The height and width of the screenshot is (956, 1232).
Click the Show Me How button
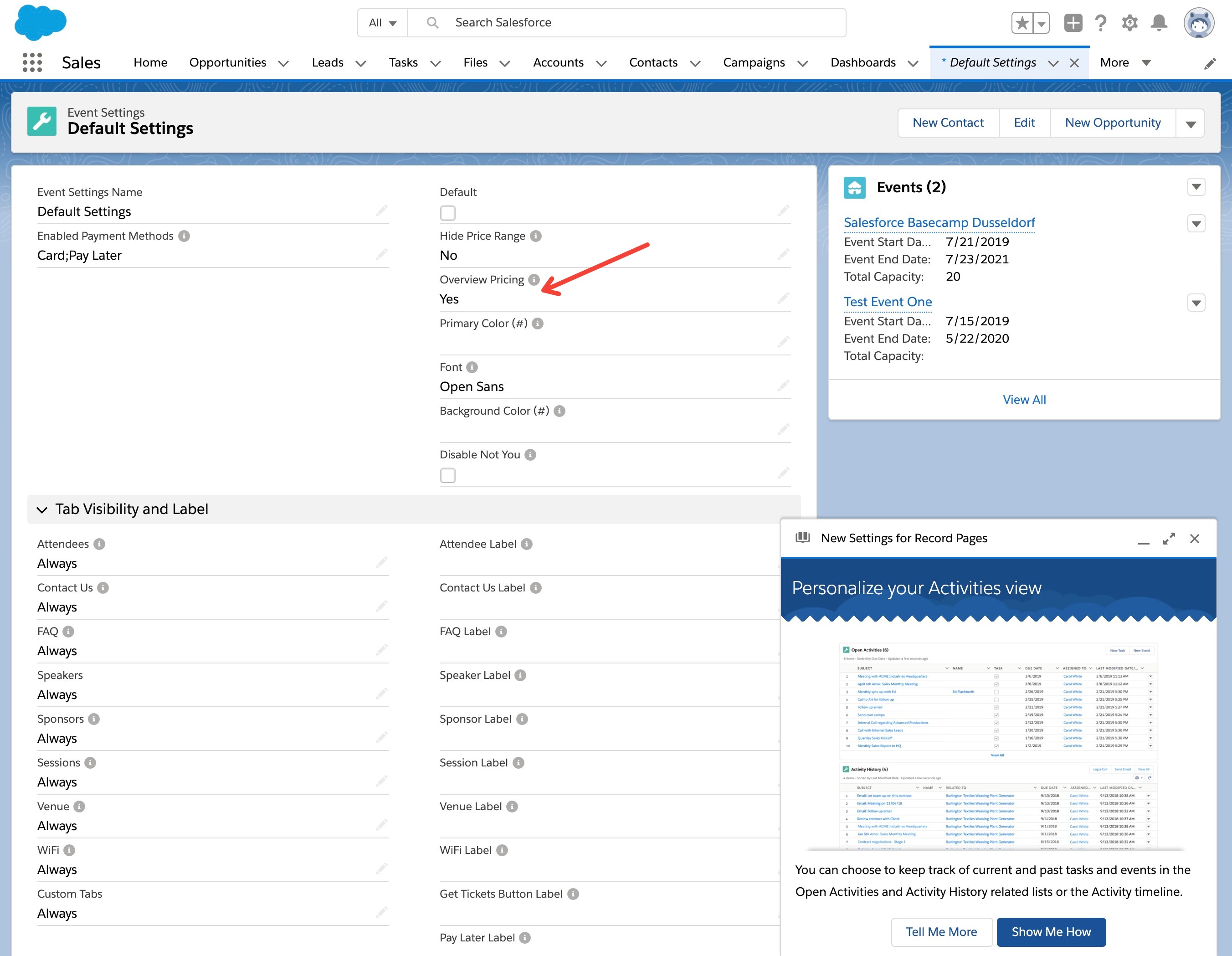coord(1052,932)
